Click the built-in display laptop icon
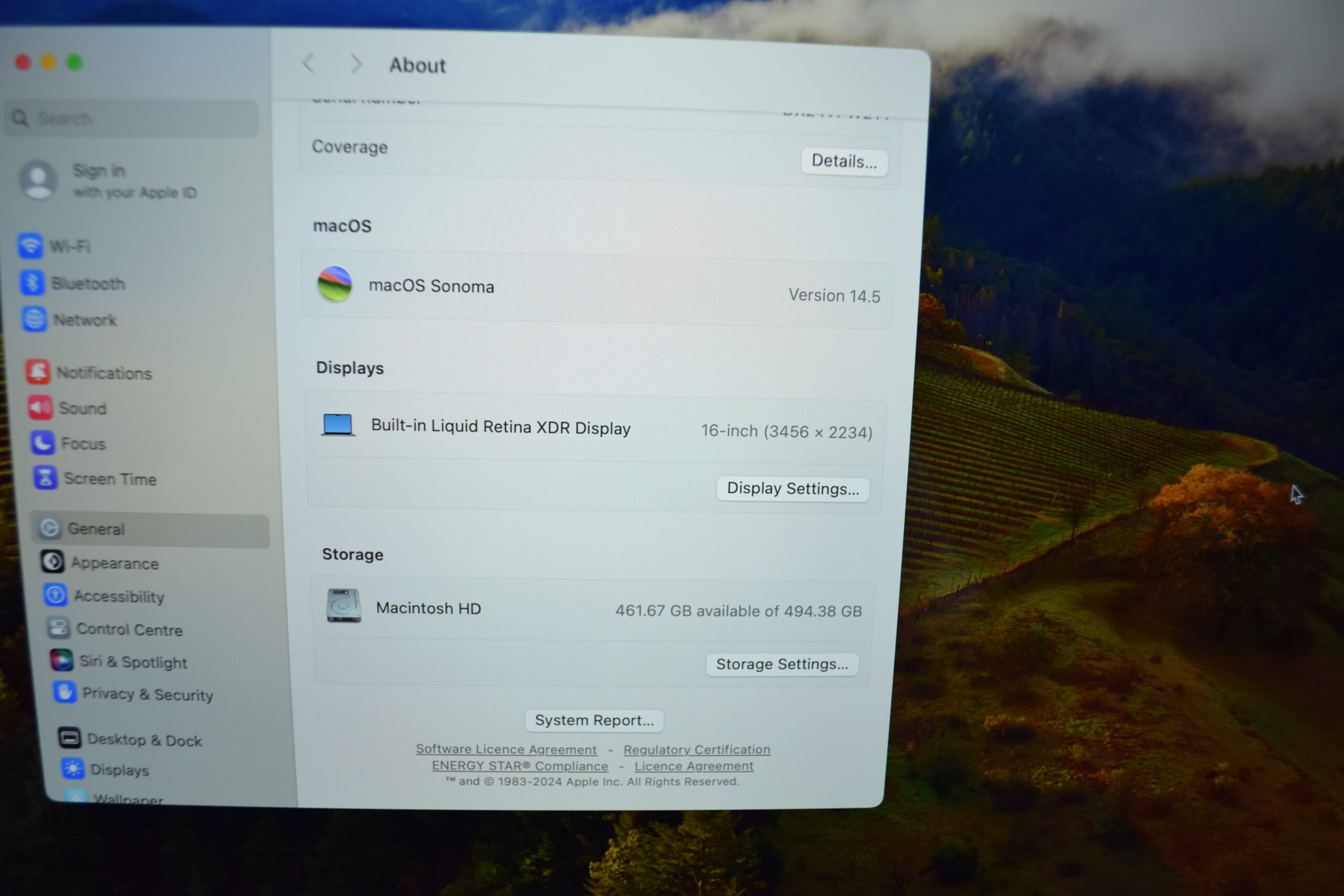Viewport: 1344px width, 896px height. click(338, 425)
